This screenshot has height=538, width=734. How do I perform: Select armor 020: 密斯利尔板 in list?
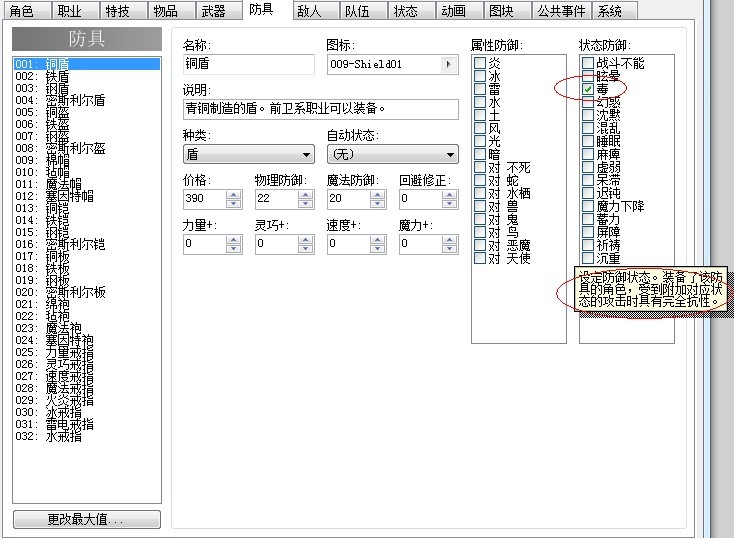pyautogui.click(x=87, y=292)
